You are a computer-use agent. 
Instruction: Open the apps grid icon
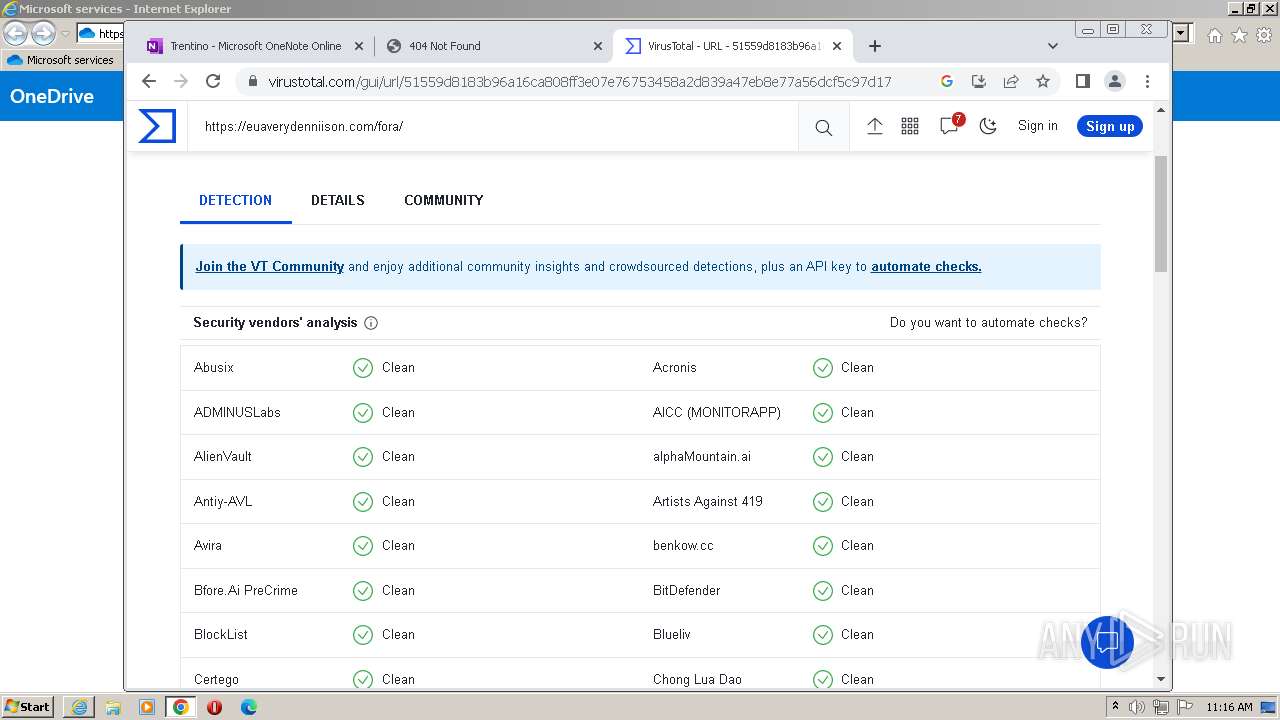[910, 126]
